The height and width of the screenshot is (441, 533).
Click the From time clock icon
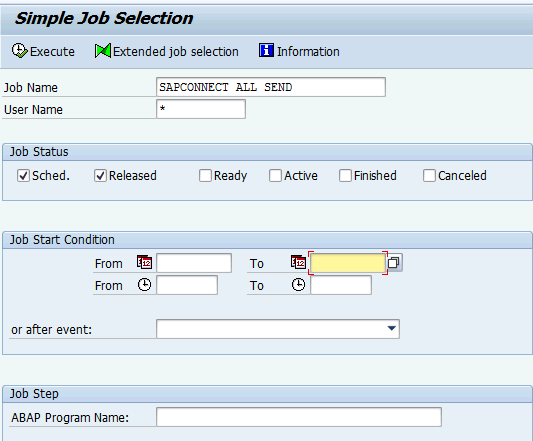pyautogui.click(x=144, y=285)
